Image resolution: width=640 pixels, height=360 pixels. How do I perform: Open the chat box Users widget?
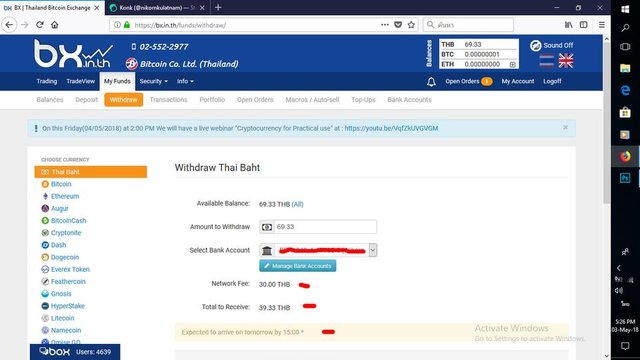[75, 352]
